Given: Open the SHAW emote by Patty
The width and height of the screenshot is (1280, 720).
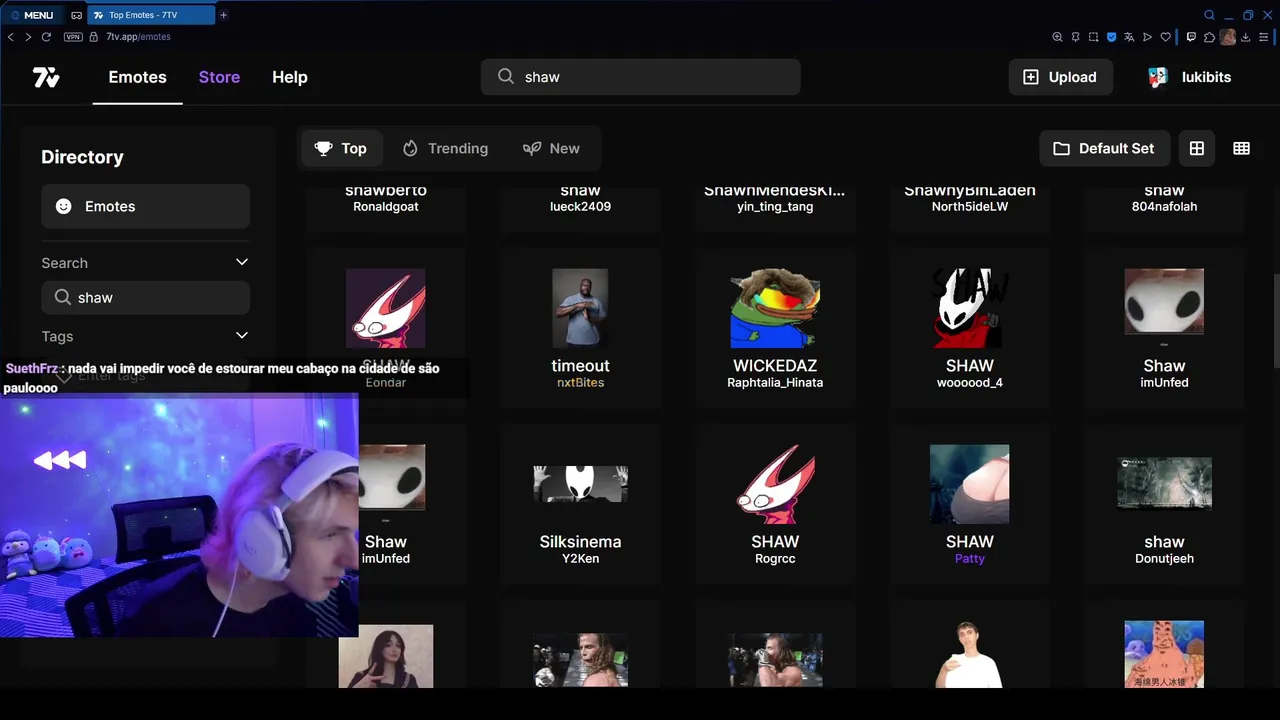Looking at the screenshot, I should click(x=970, y=504).
